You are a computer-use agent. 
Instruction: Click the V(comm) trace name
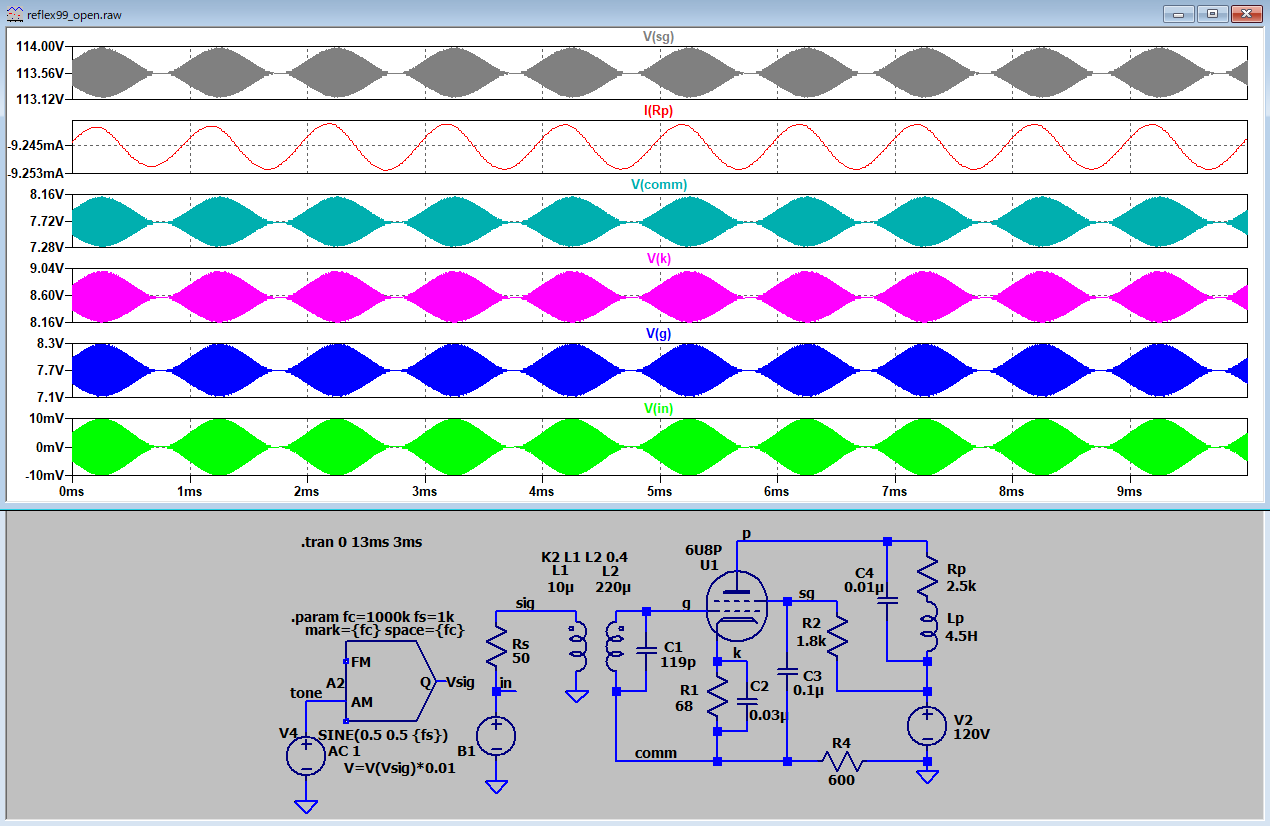(x=658, y=185)
